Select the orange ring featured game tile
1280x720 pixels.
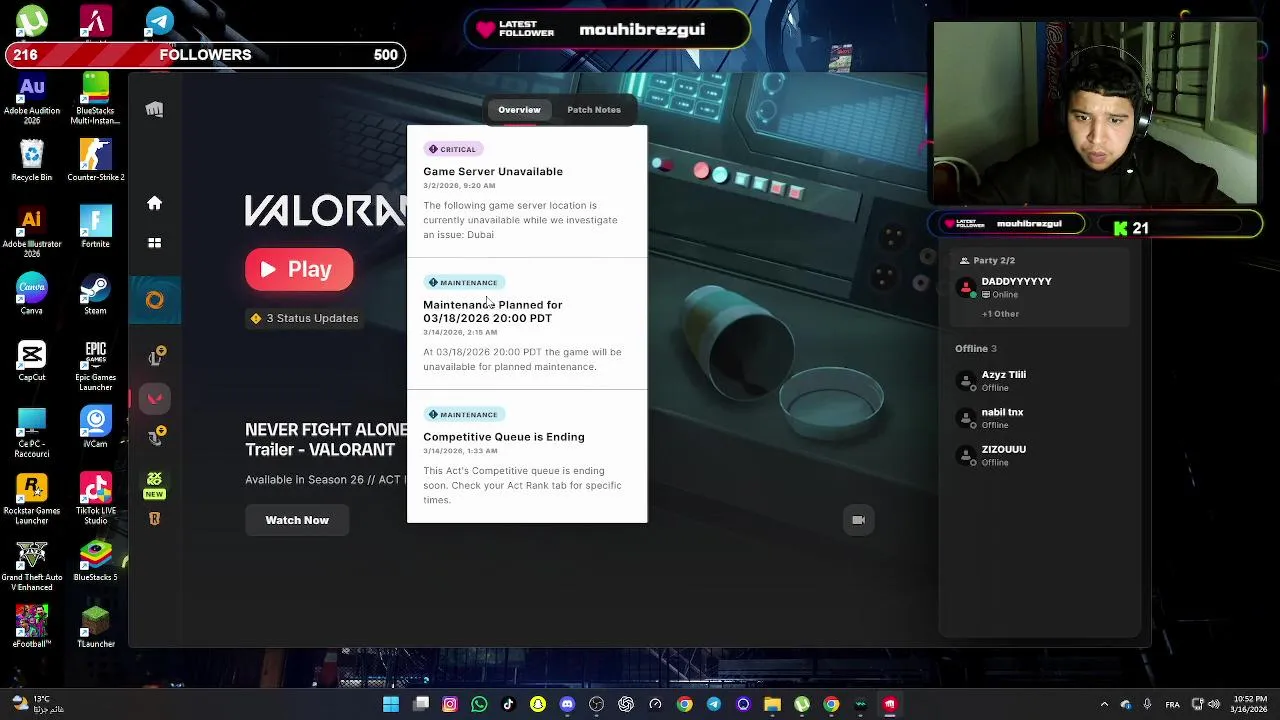click(155, 300)
